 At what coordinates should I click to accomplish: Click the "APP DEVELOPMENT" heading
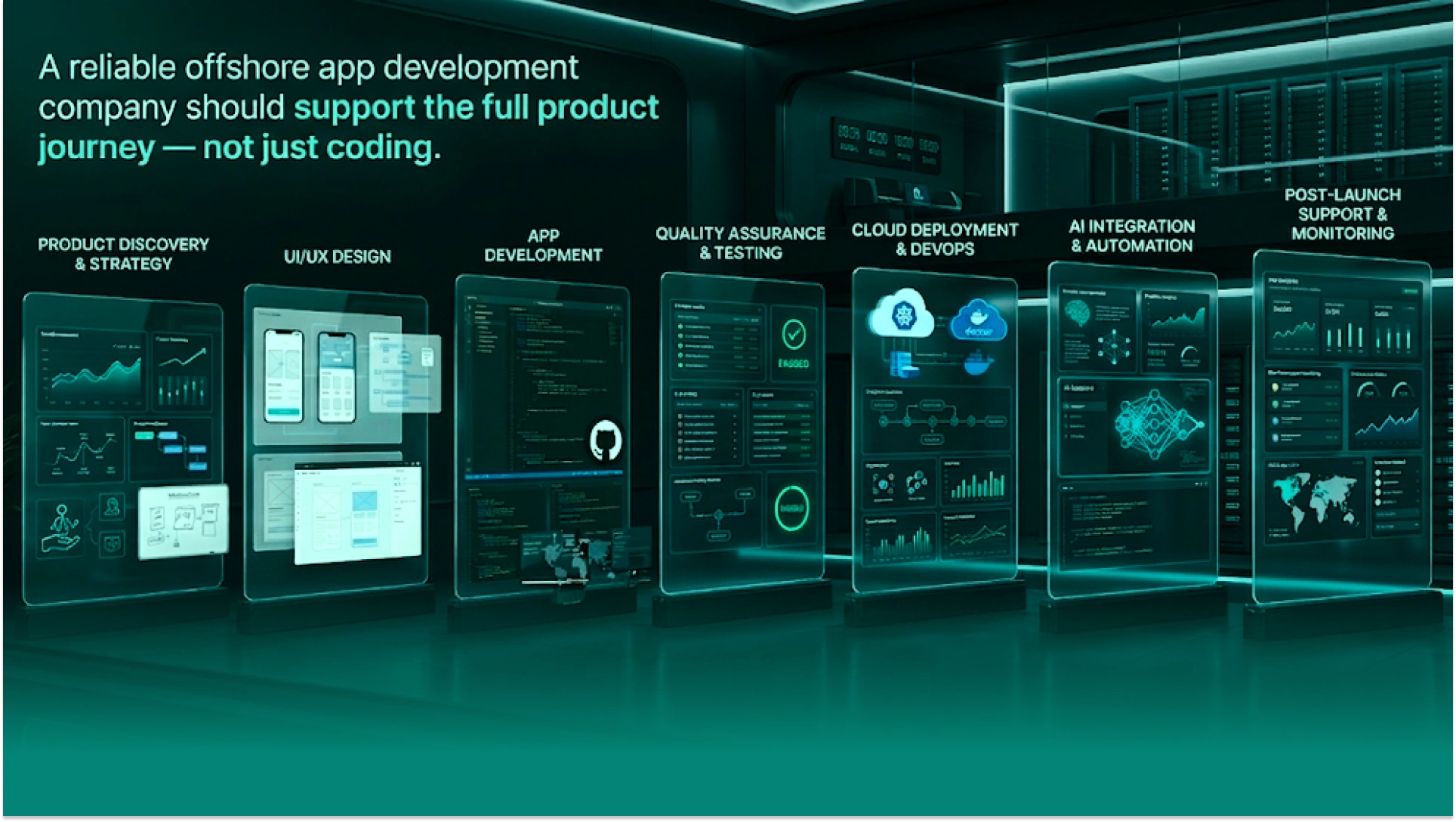tap(543, 246)
